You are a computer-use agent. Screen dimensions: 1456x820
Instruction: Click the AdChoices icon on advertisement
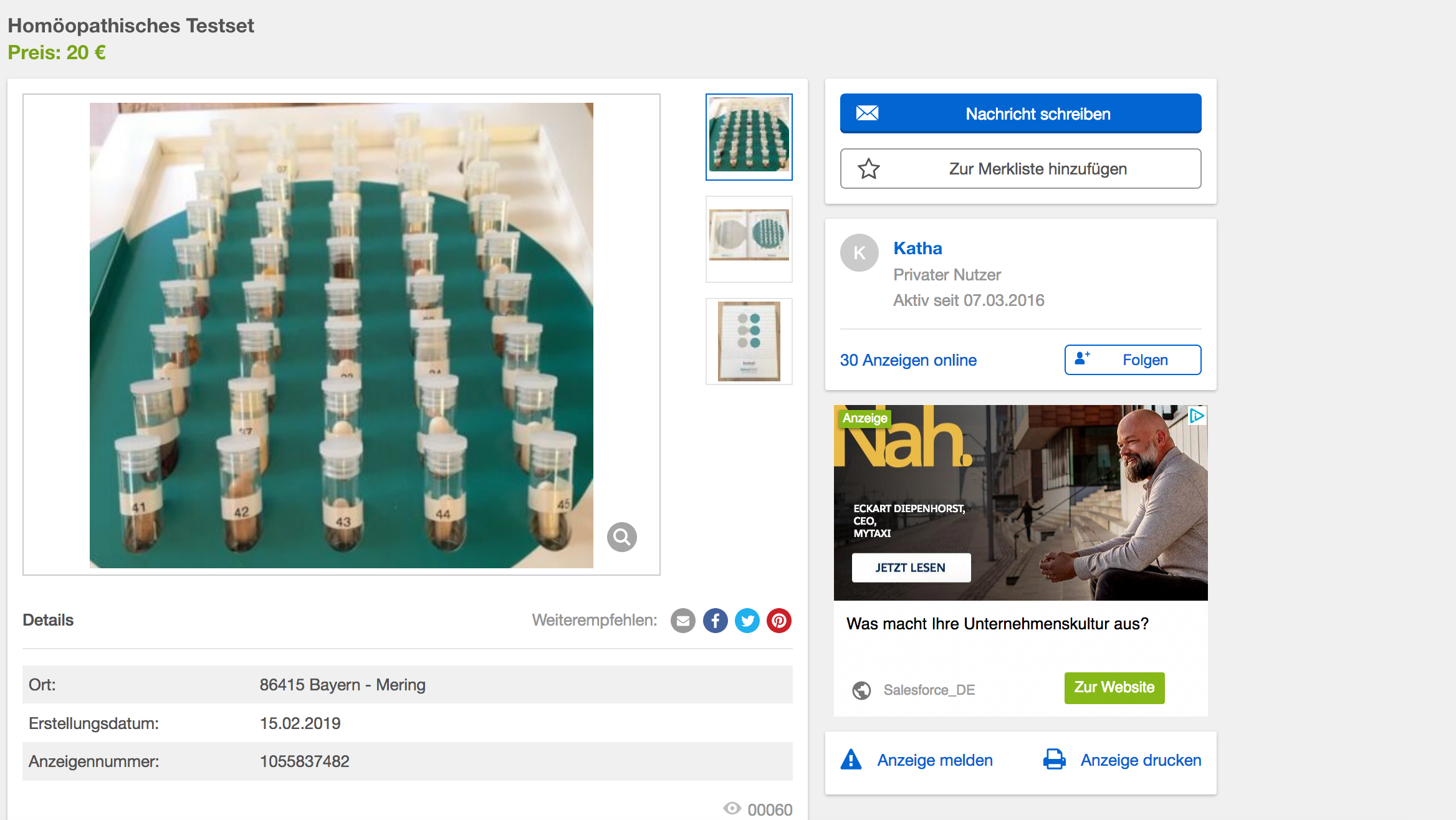(x=1197, y=416)
